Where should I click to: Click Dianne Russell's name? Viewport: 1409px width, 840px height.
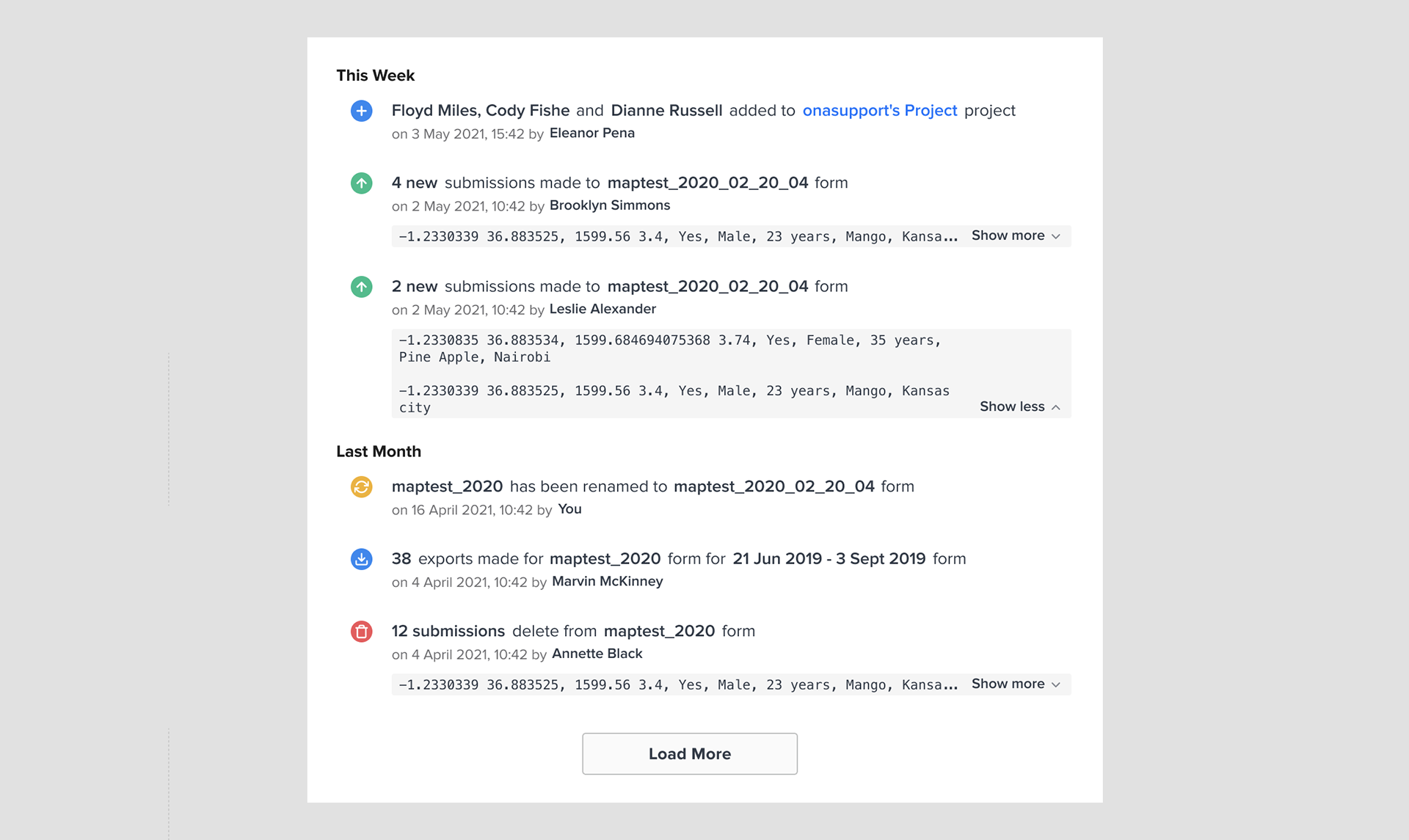666,110
